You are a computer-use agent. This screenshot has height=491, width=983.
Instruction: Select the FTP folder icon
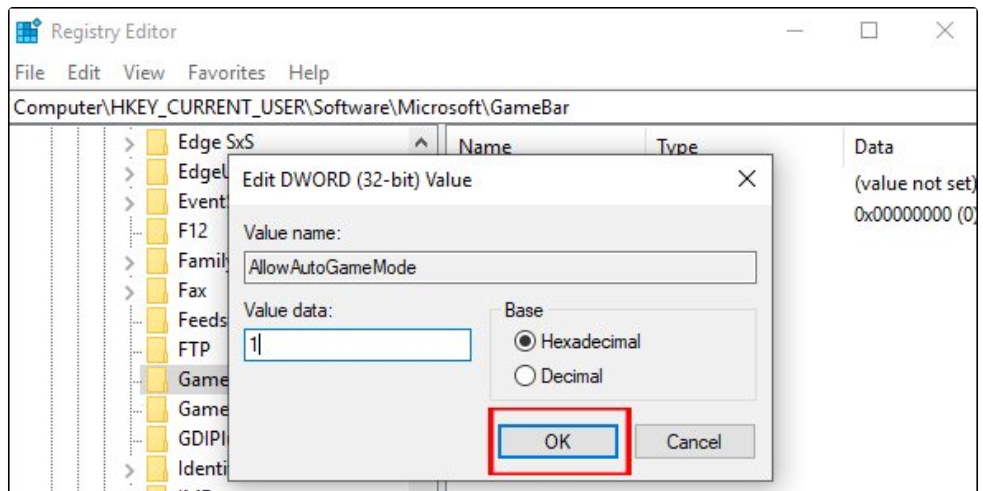(x=157, y=350)
